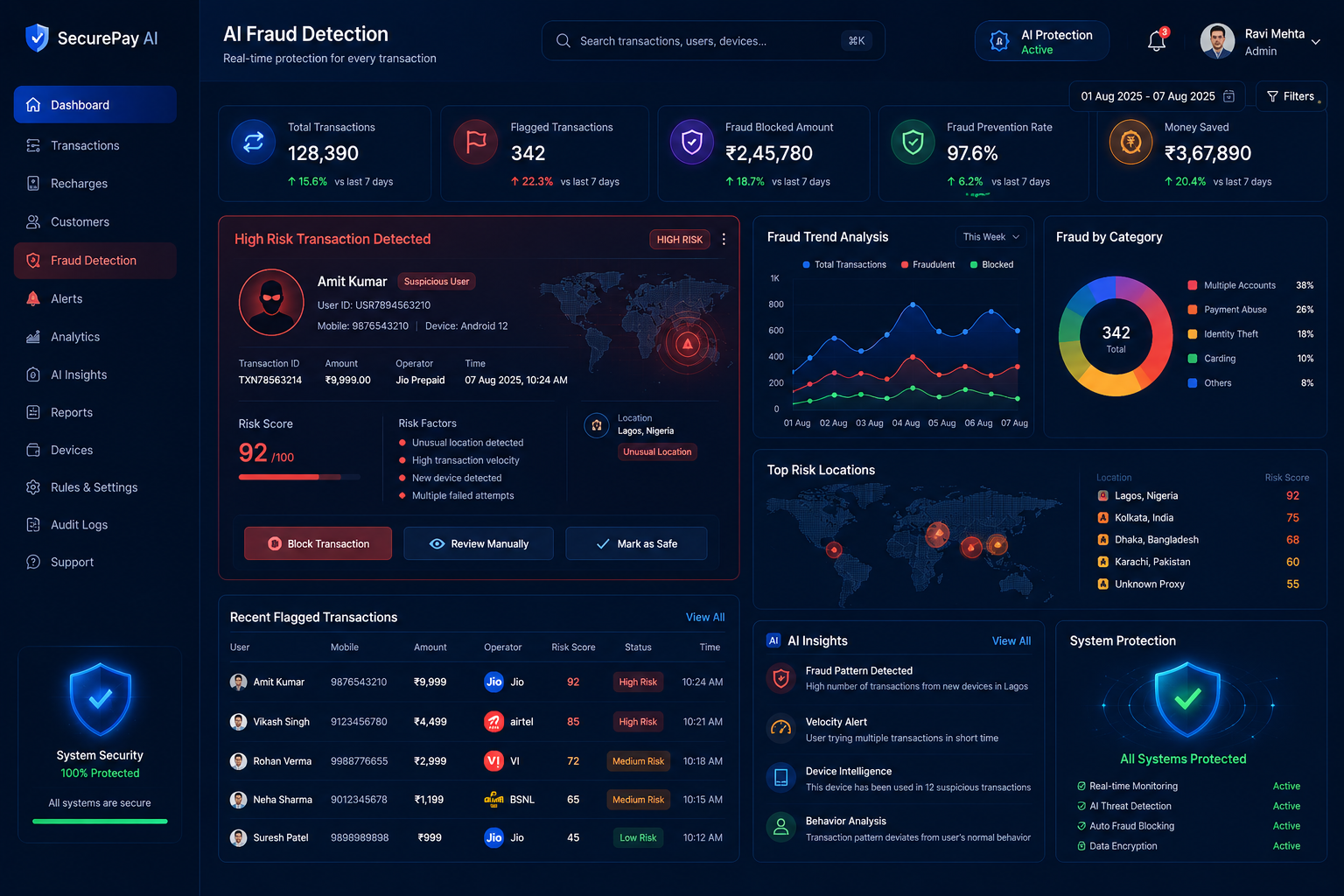Image resolution: width=1344 pixels, height=896 pixels.
Task: Toggle Fraudulent series legend in chart
Action: point(927,264)
